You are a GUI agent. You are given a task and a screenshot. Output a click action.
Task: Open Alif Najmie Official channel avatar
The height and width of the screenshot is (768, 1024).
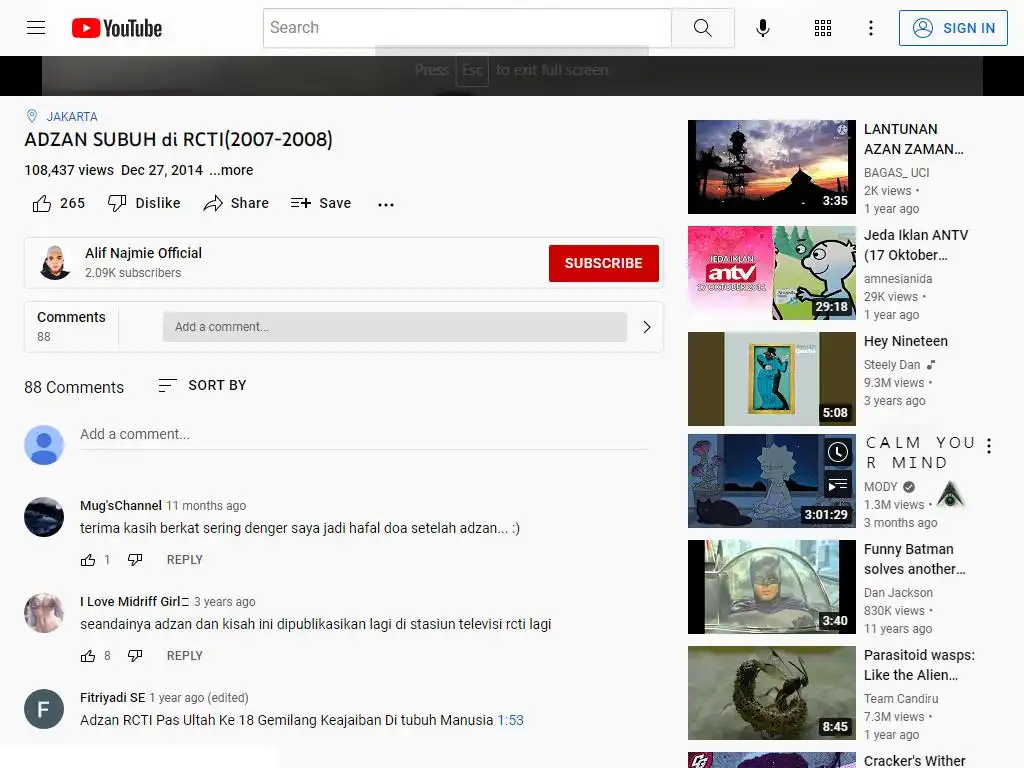(55, 263)
